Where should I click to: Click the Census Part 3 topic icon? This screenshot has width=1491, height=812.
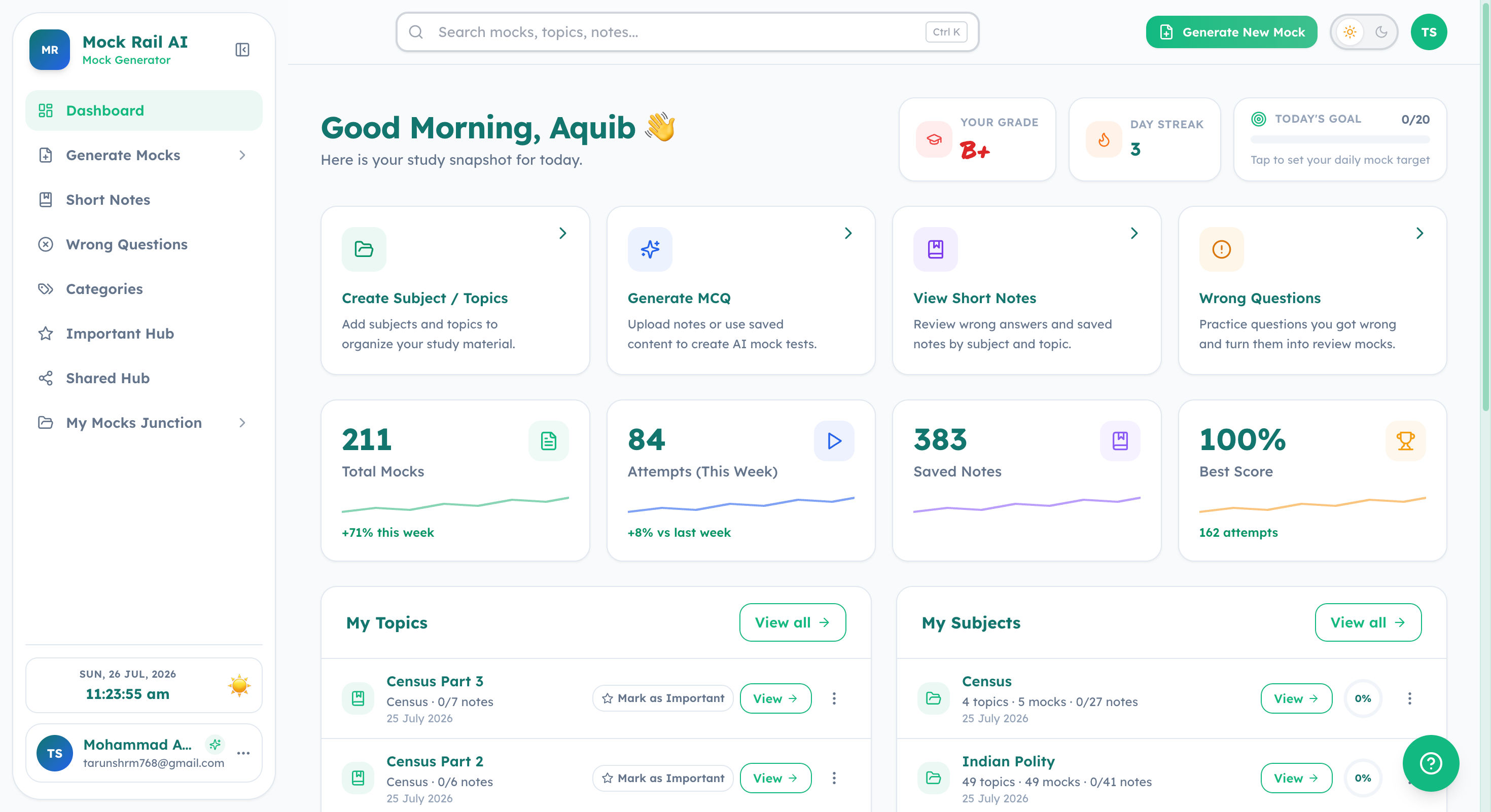[x=358, y=698]
